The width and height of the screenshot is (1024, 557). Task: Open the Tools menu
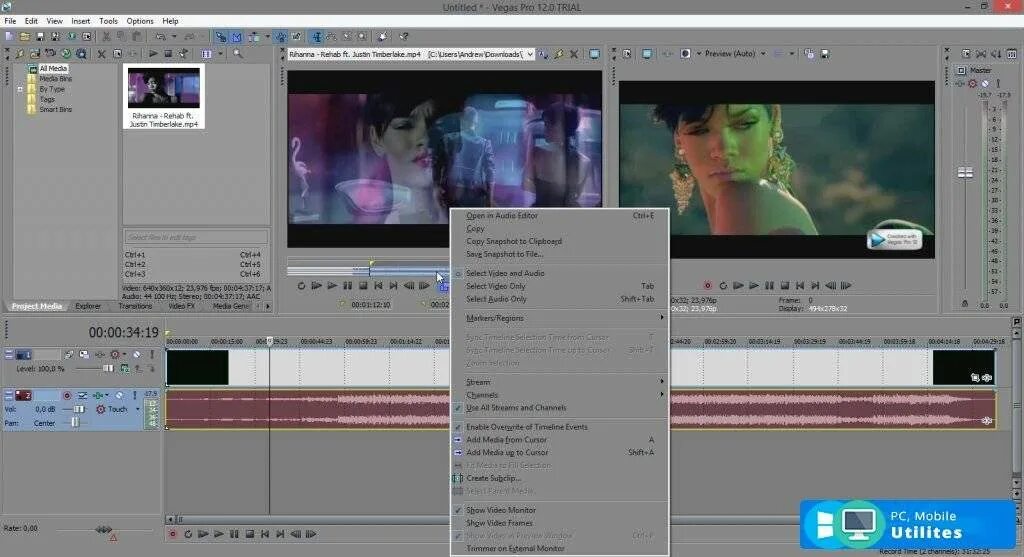(108, 21)
